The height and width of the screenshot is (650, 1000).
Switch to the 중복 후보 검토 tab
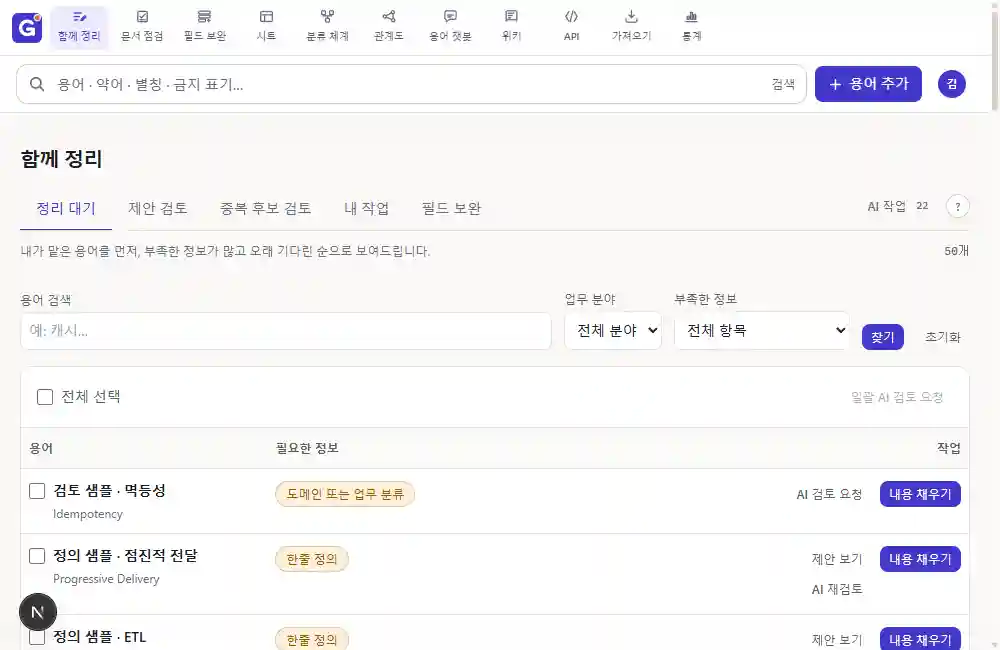265,209
